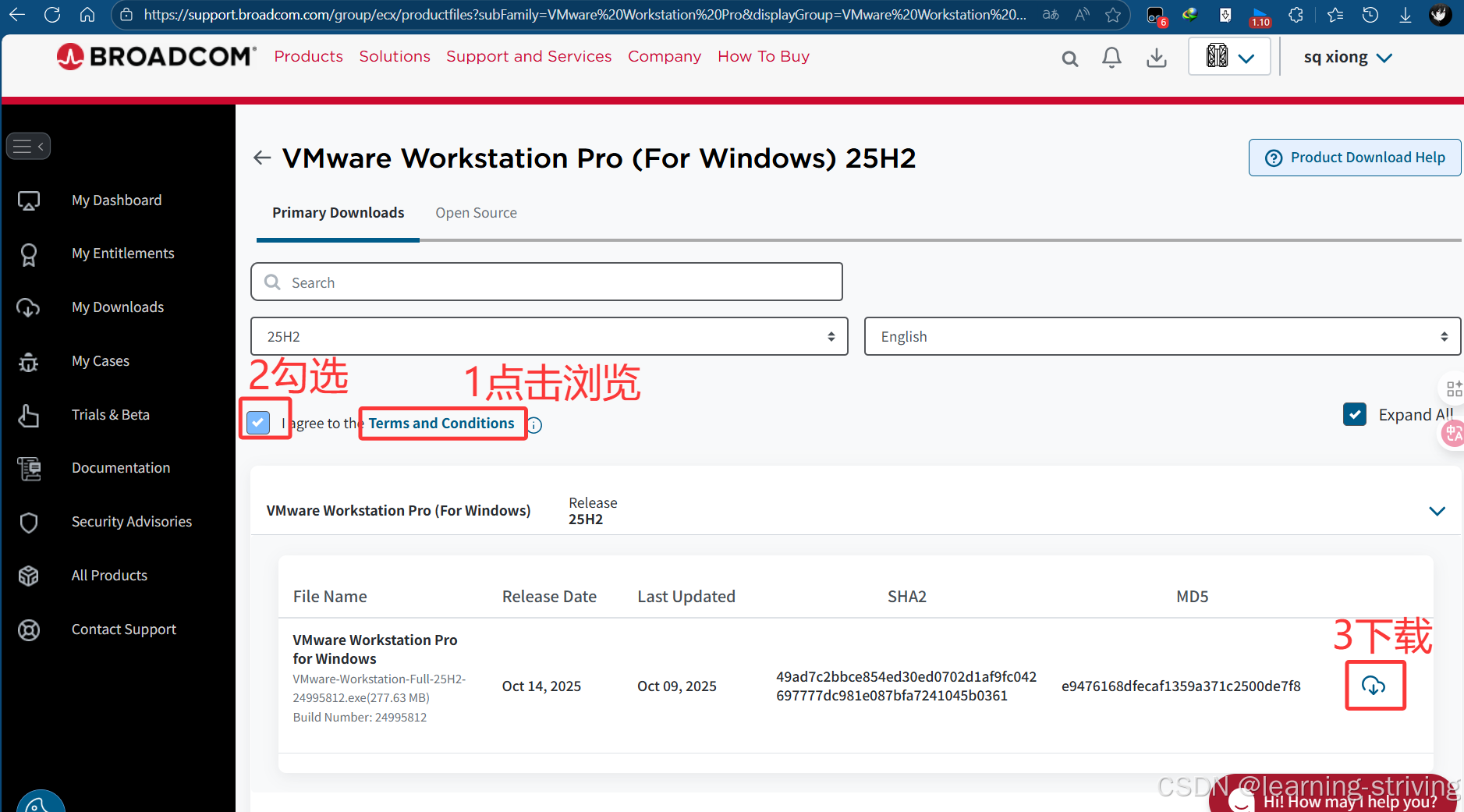Open notifications bell icon
The width and height of the screenshot is (1464, 812).
pyautogui.click(x=1111, y=58)
